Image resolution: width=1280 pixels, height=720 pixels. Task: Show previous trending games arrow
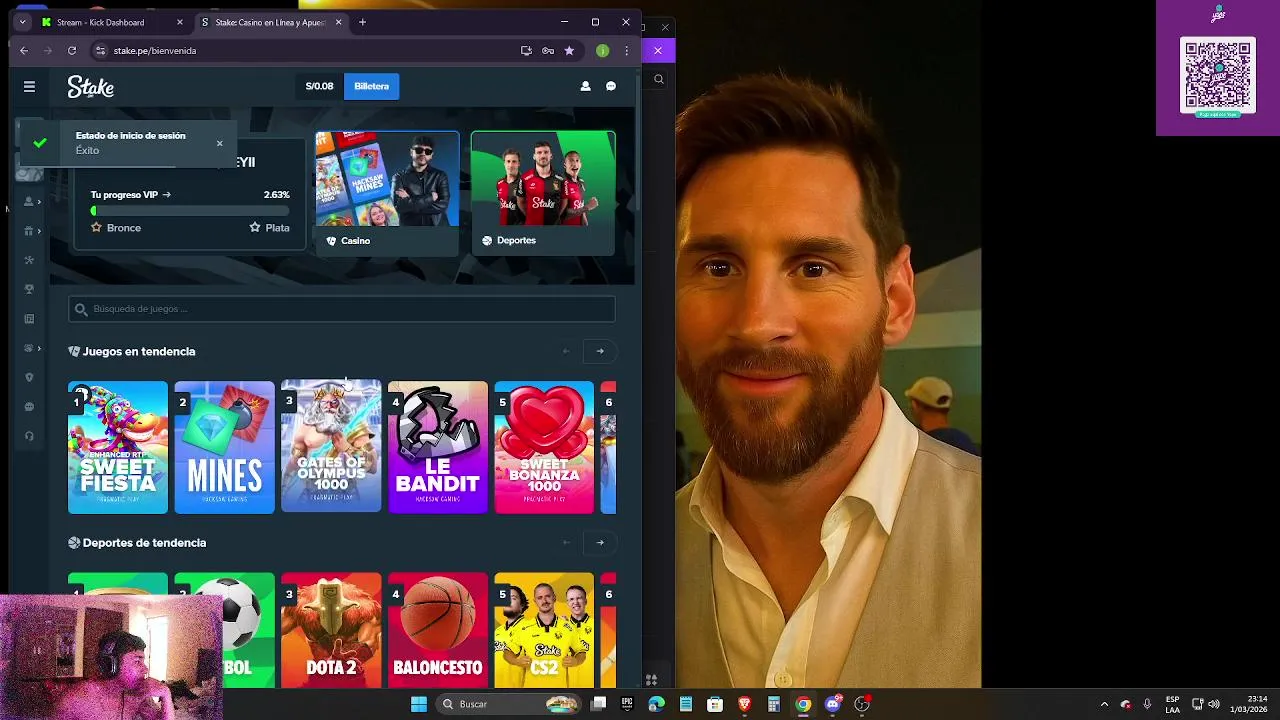566,351
